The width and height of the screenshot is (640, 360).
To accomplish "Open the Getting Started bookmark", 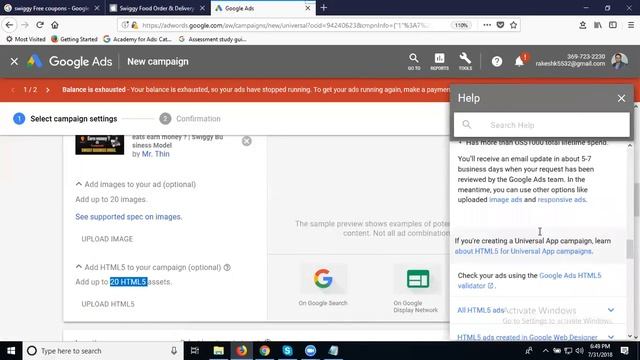I will [x=74, y=39].
